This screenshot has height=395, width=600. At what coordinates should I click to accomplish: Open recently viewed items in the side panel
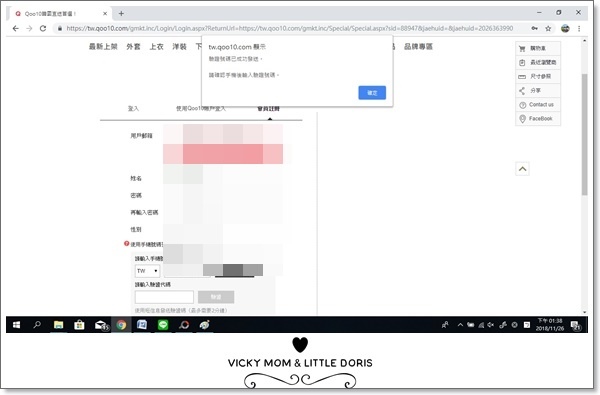point(538,62)
